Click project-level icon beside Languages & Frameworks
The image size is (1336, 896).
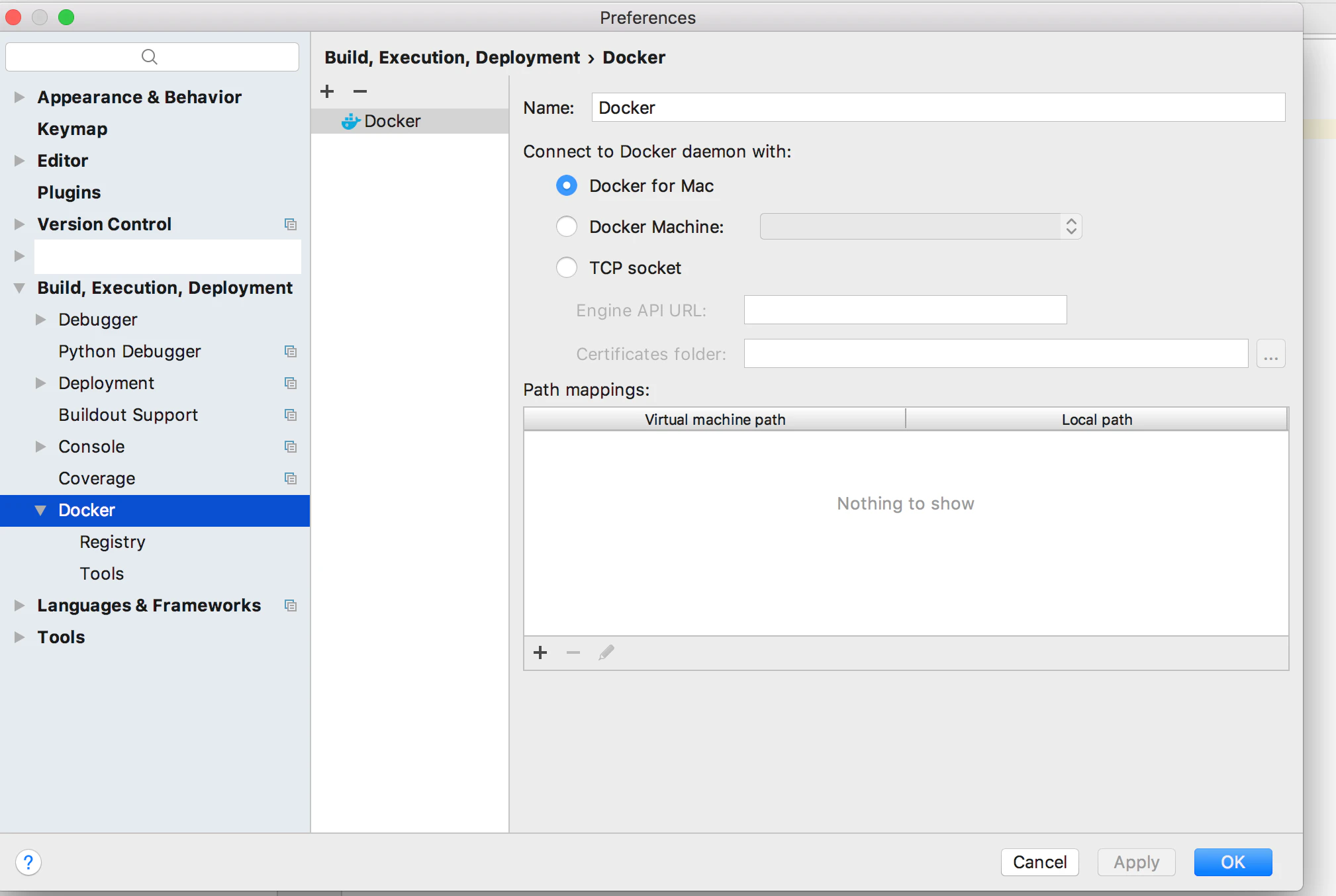click(290, 605)
